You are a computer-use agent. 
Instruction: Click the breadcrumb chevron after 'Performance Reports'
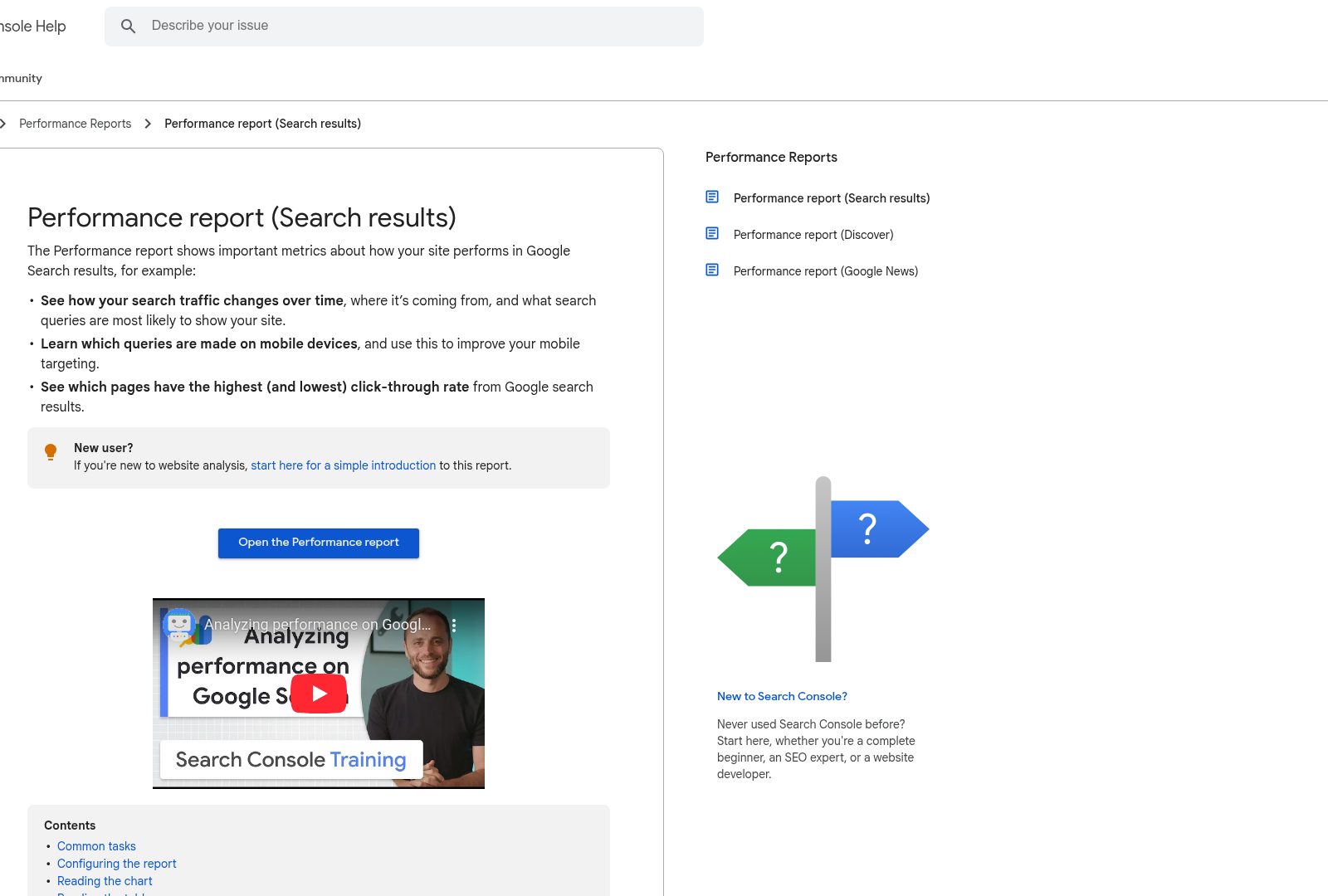148,124
